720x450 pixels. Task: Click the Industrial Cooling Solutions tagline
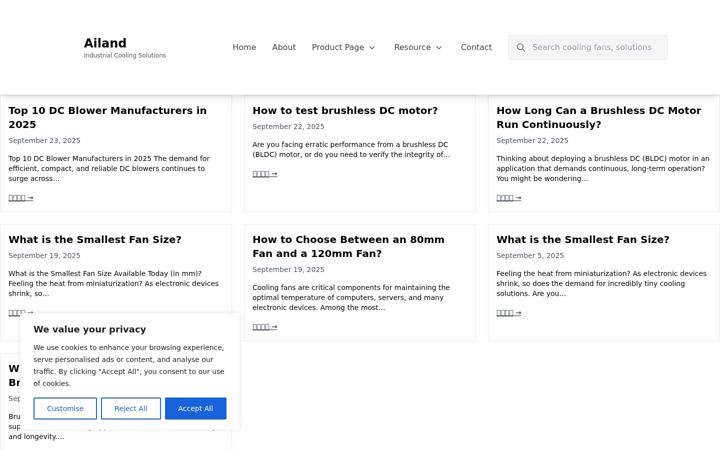click(125, 56)
